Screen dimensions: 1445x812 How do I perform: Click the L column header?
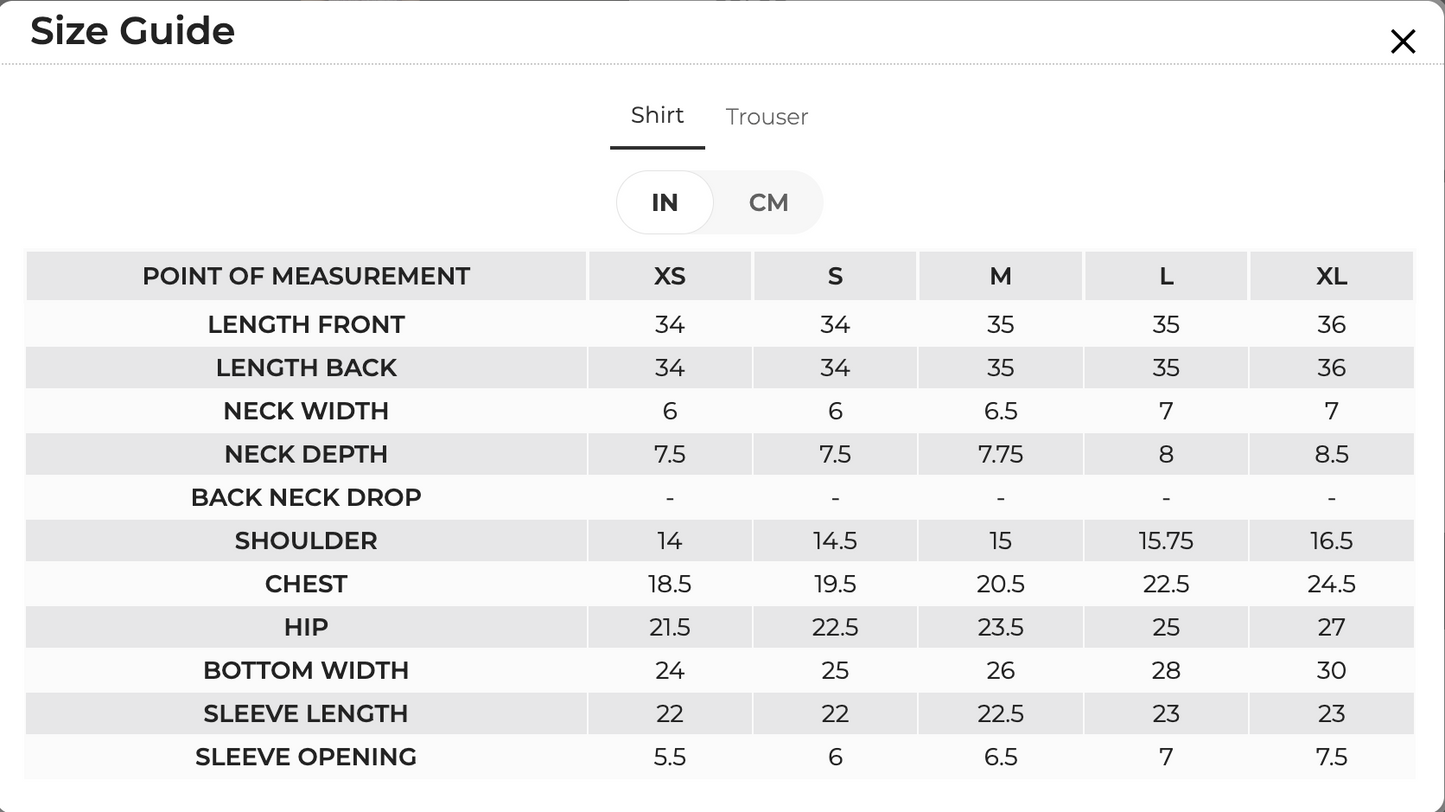coord(1166,276)
